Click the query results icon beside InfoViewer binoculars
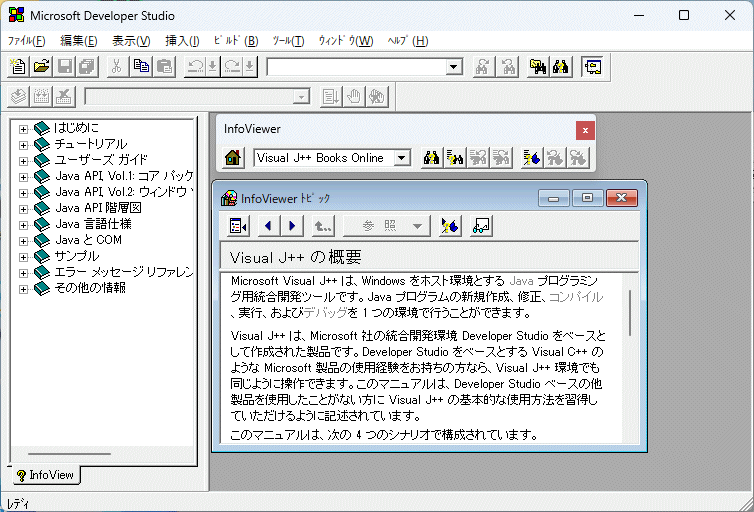Image resolution: width=754 pixels, height=512 pixels. (x=454, y=158)
